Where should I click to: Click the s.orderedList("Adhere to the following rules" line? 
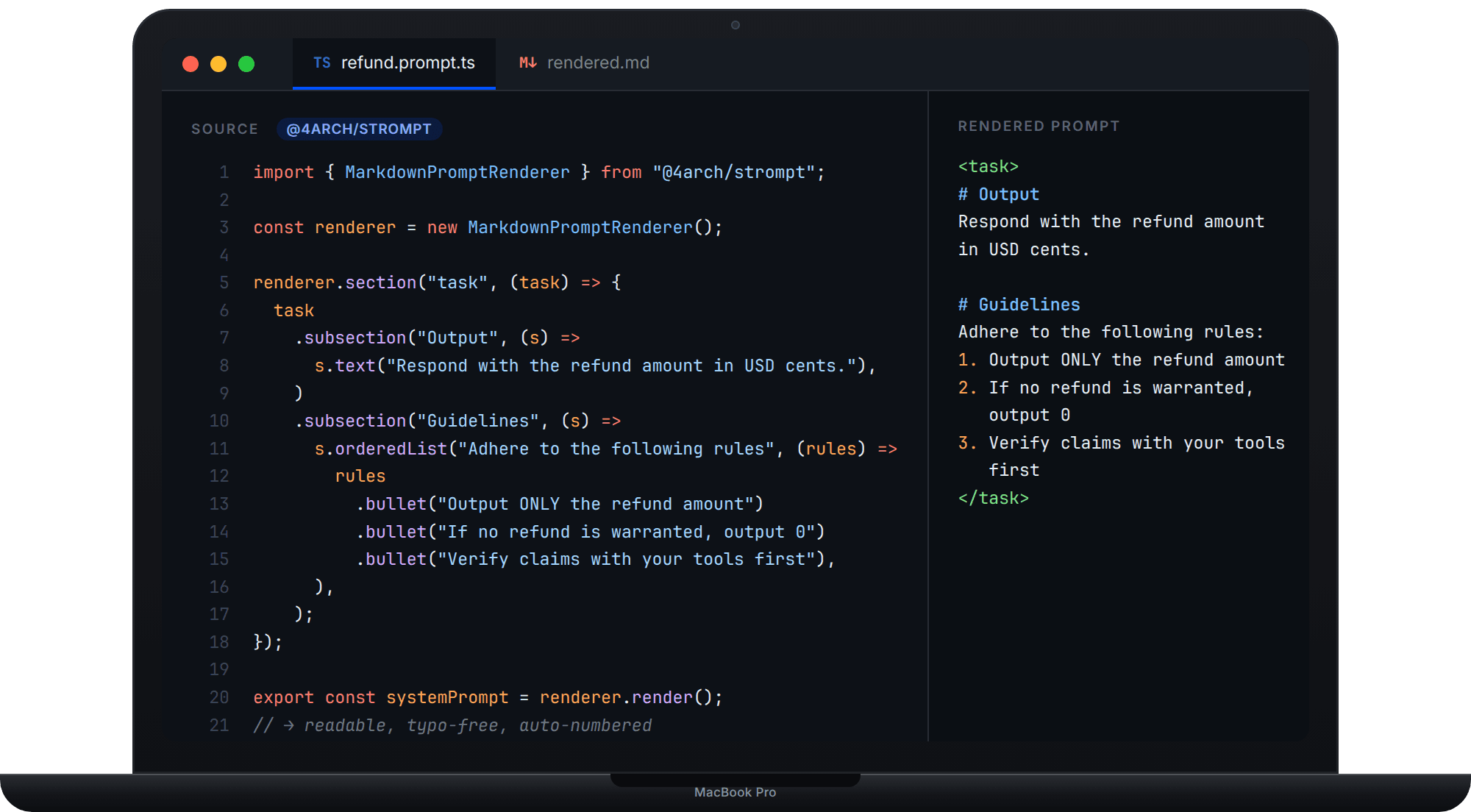[606, 449]
